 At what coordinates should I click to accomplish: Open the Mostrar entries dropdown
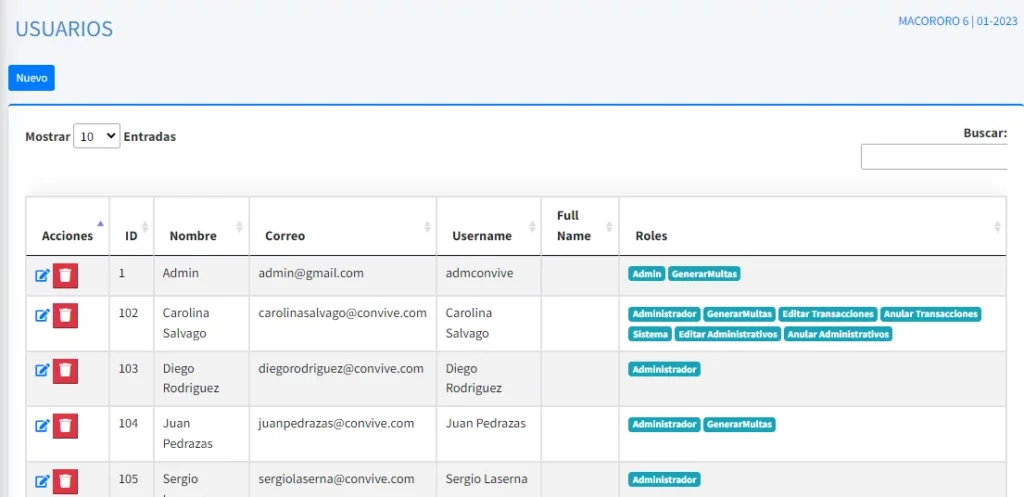(96, 136)
